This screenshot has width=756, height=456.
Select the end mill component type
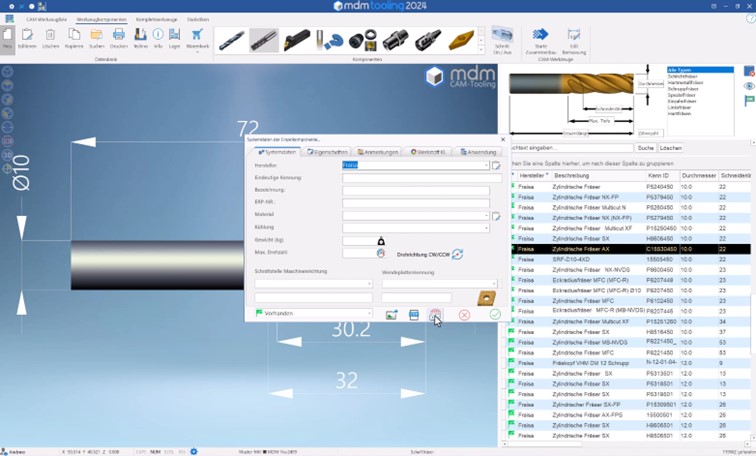point(264,40)
